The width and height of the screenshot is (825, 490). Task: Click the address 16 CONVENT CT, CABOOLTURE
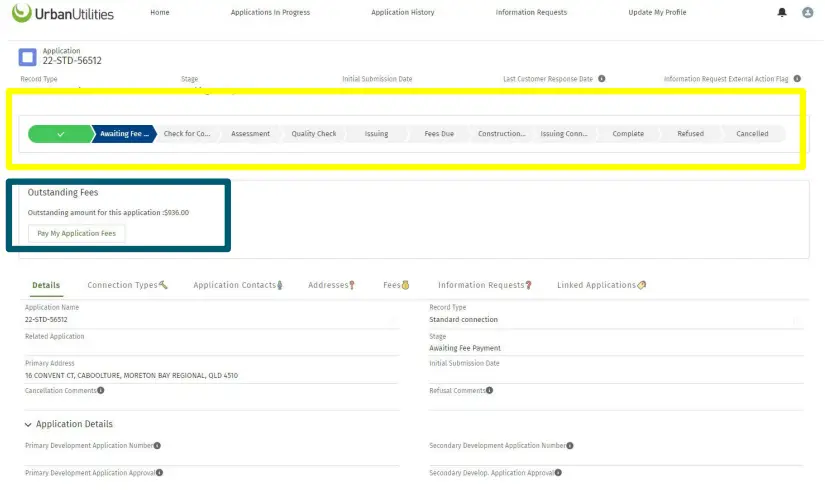coord(131,375)
